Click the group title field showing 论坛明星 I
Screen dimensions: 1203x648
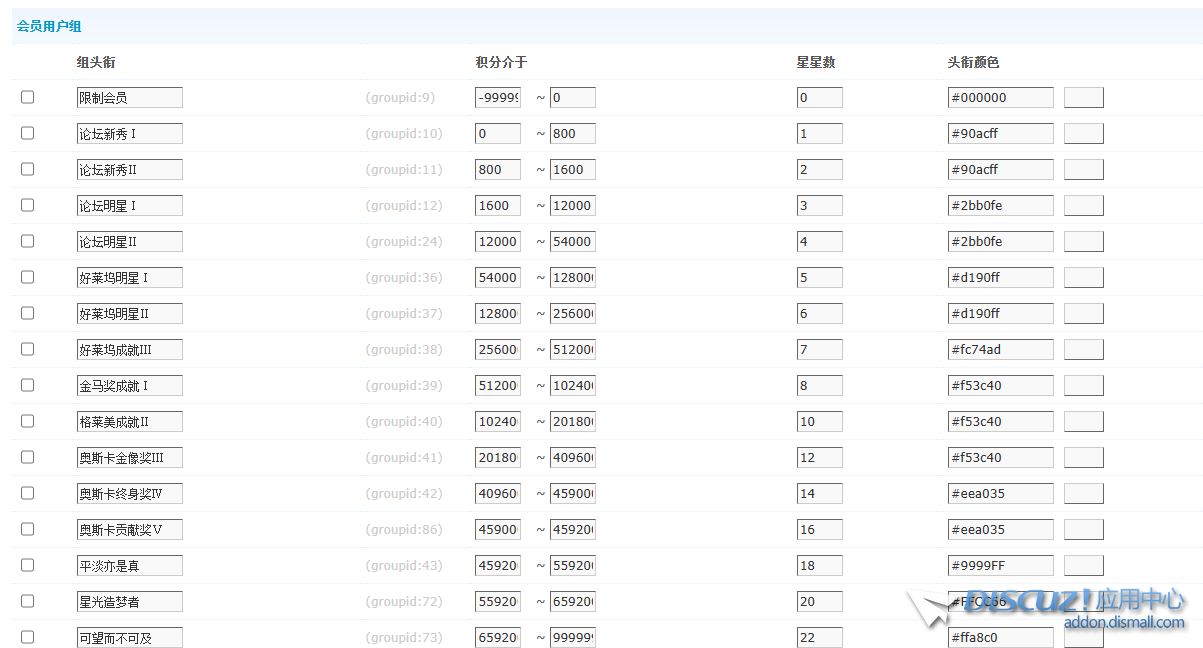point(130,205)
